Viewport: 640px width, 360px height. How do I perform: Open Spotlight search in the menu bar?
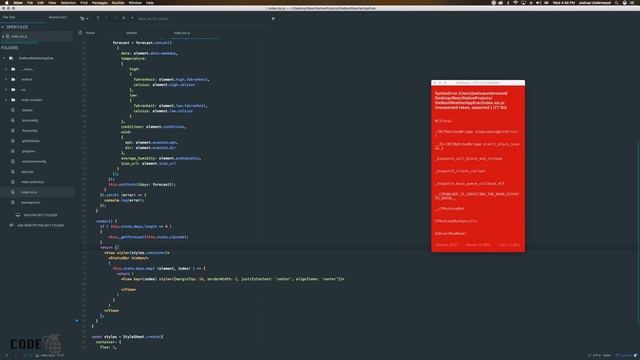(616, 2)
